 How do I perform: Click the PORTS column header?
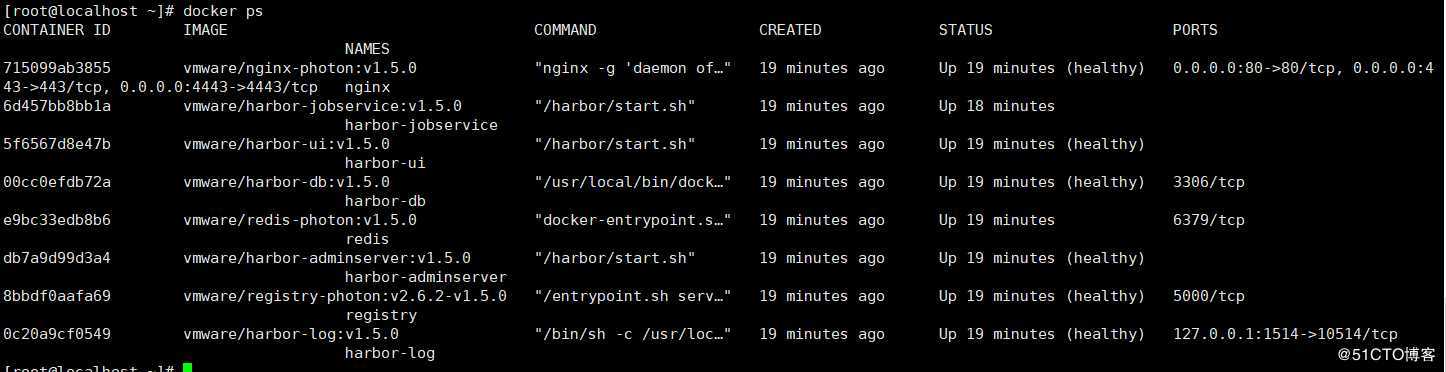[x=1195, y=30]
